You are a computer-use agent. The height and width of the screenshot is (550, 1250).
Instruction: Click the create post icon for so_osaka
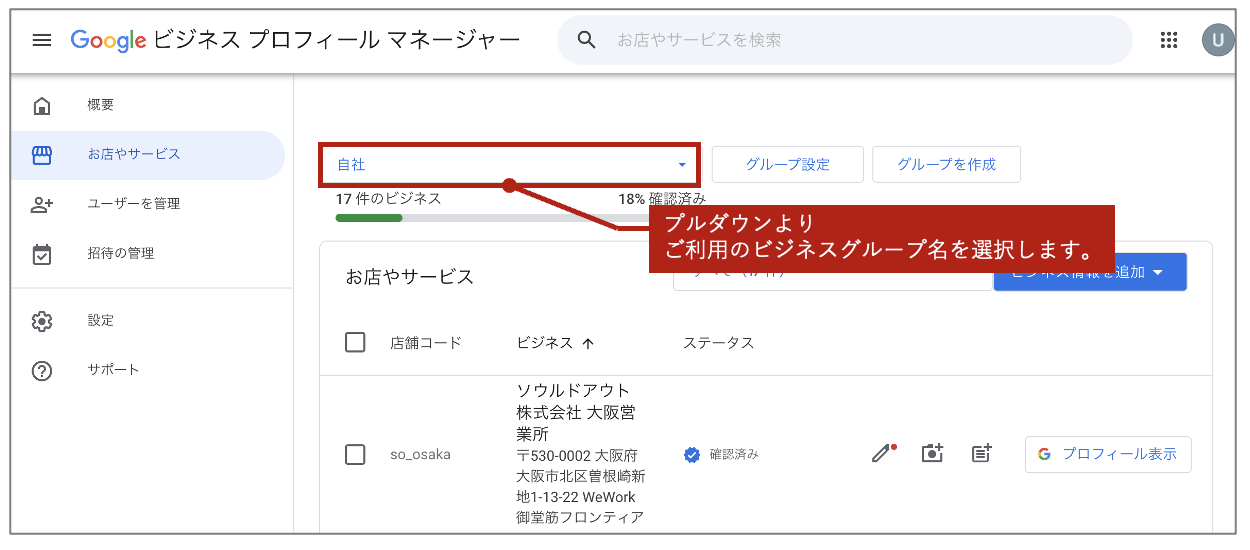click(982, 453)
